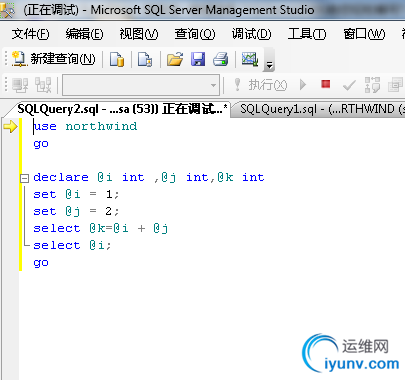Click the query designer icon after execution plan
The image size is (405, 380).
pos(395,85)
